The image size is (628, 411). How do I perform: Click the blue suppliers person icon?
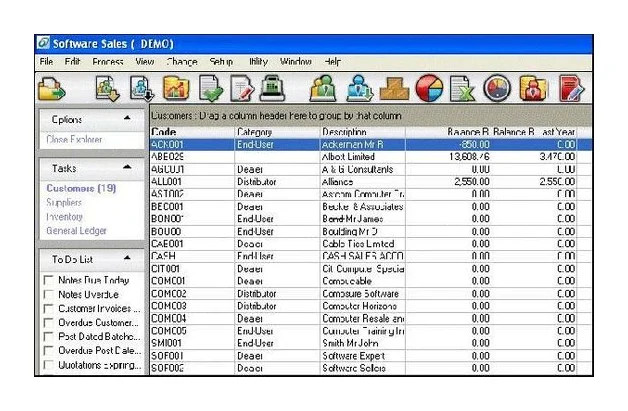coord(359,89)
